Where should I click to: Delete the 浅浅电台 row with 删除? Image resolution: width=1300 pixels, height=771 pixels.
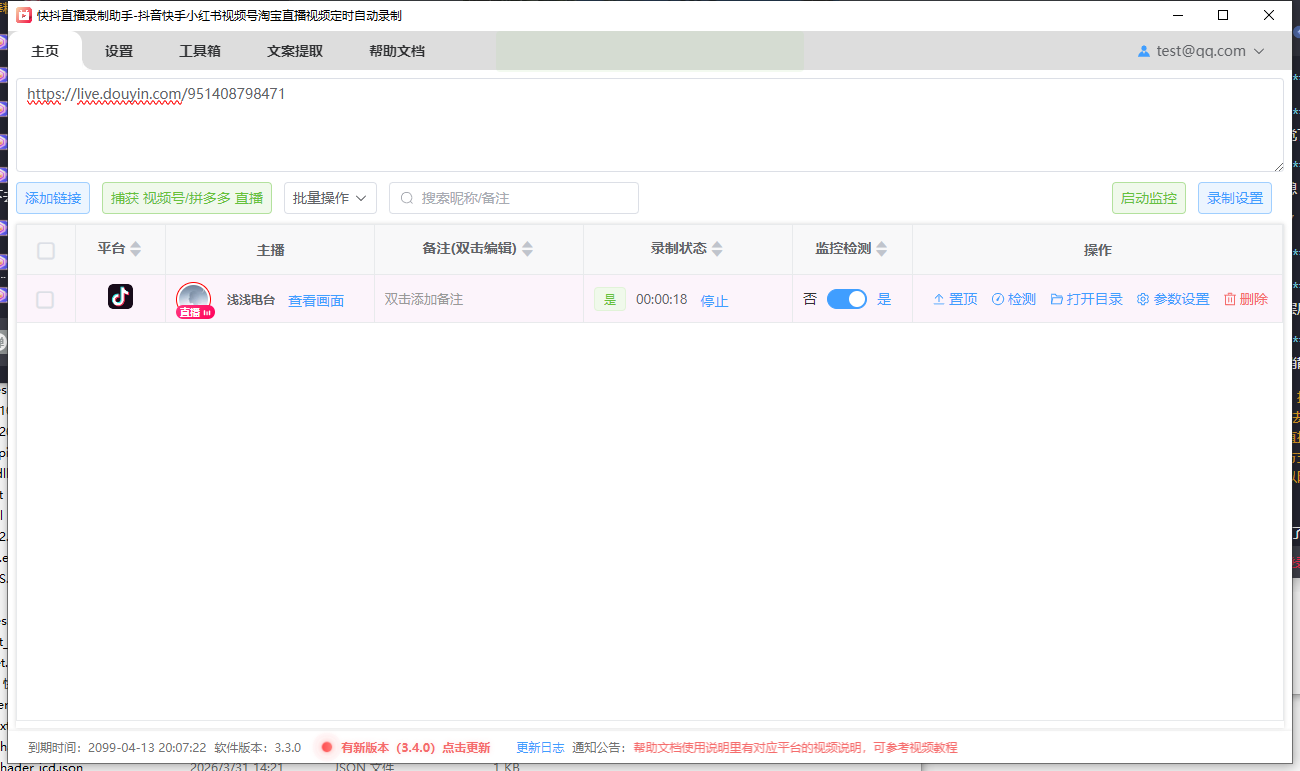pyautogui.click(x=1246, y=299)
